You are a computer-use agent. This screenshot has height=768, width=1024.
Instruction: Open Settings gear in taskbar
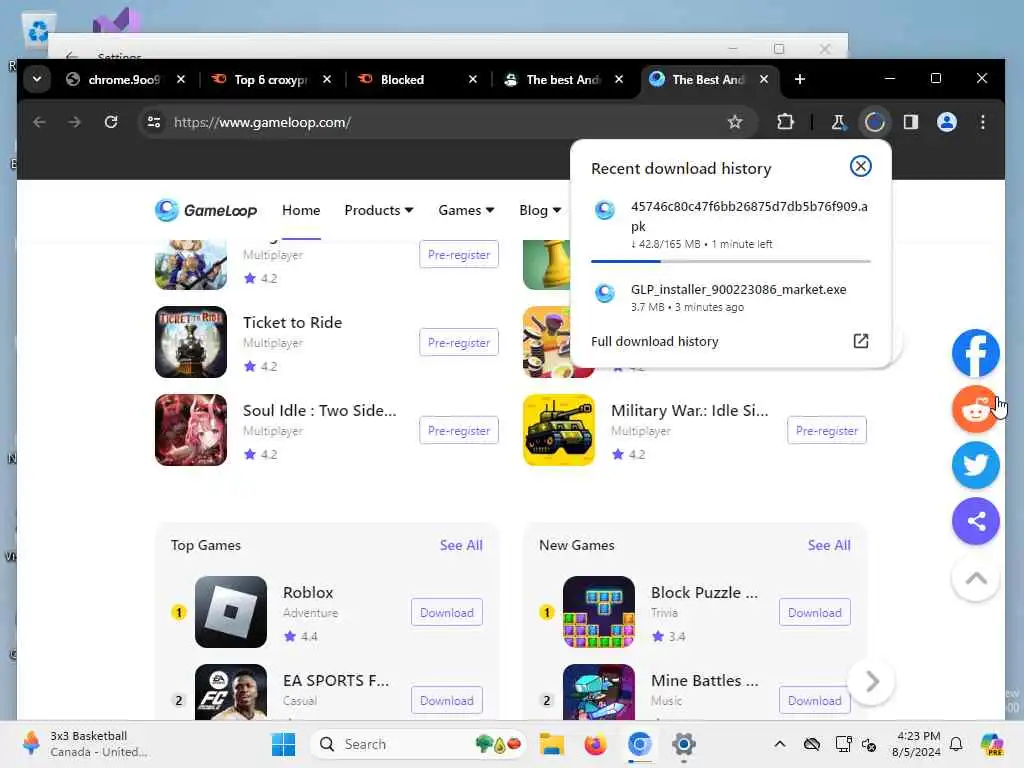684,744
